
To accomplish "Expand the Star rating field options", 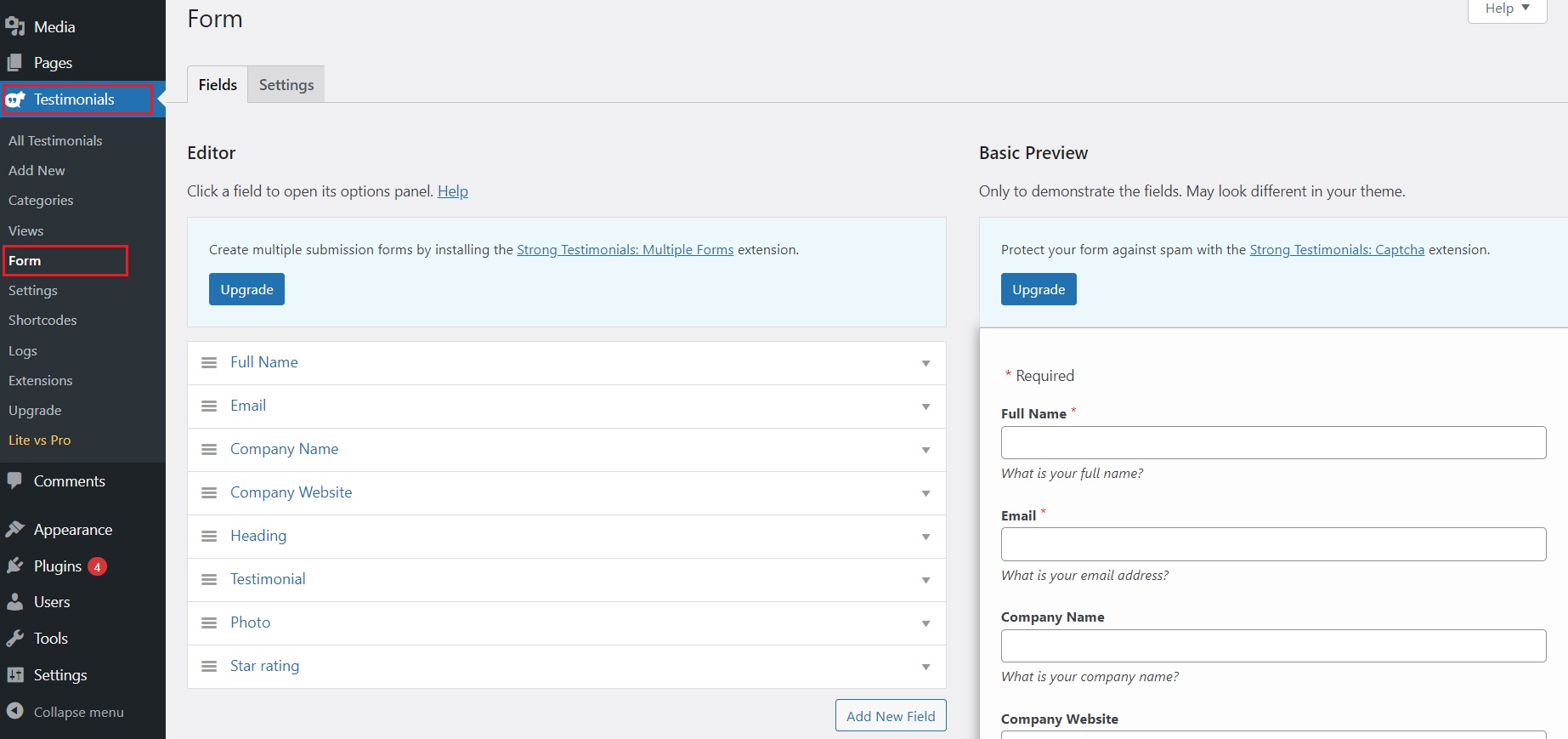I will (x=926, y=667).
